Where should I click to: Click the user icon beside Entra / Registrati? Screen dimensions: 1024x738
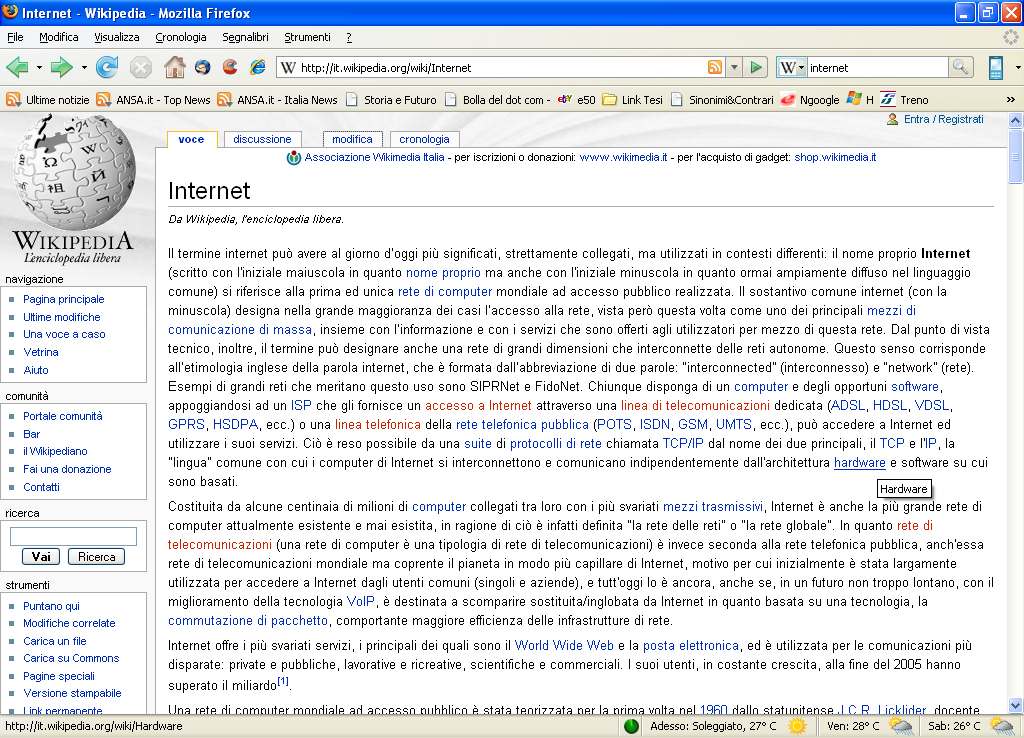click(x=892, y=119)
